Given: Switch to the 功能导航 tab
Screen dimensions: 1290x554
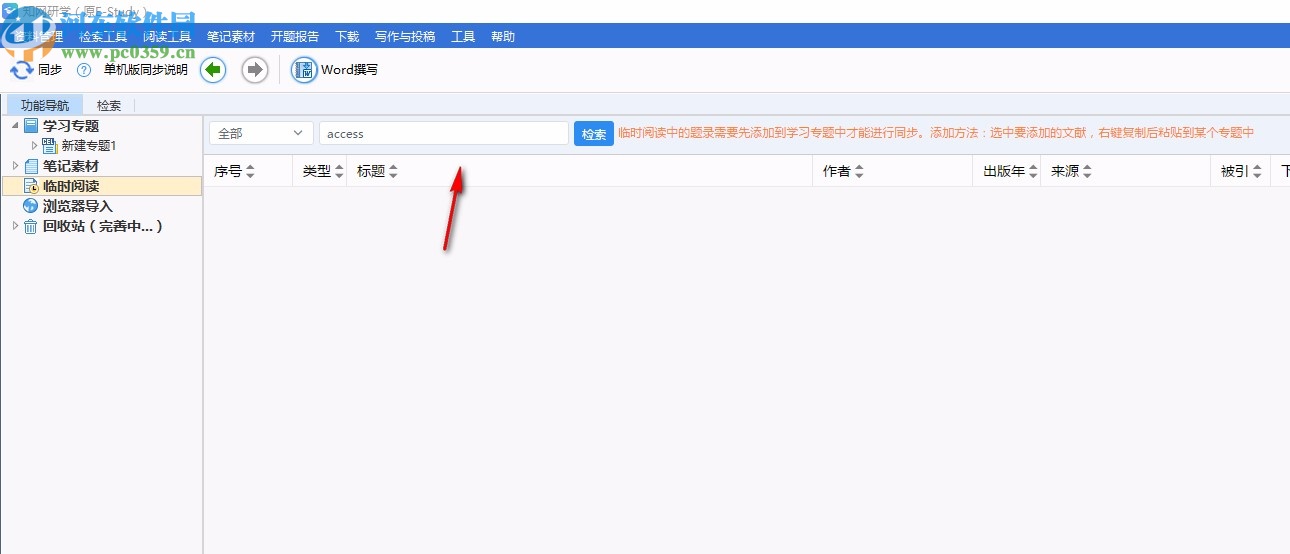Looking at the screenshot, I should pos(45,105).
